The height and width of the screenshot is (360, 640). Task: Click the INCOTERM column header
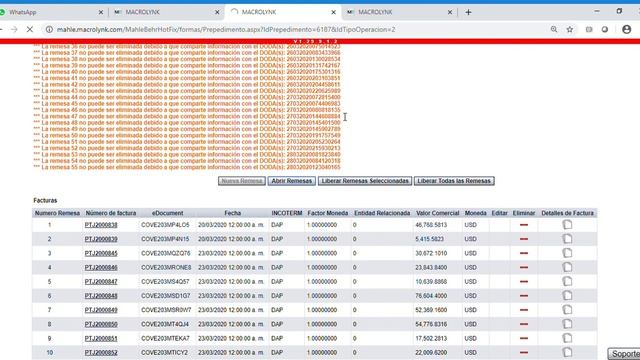click(x=287, y=213)
